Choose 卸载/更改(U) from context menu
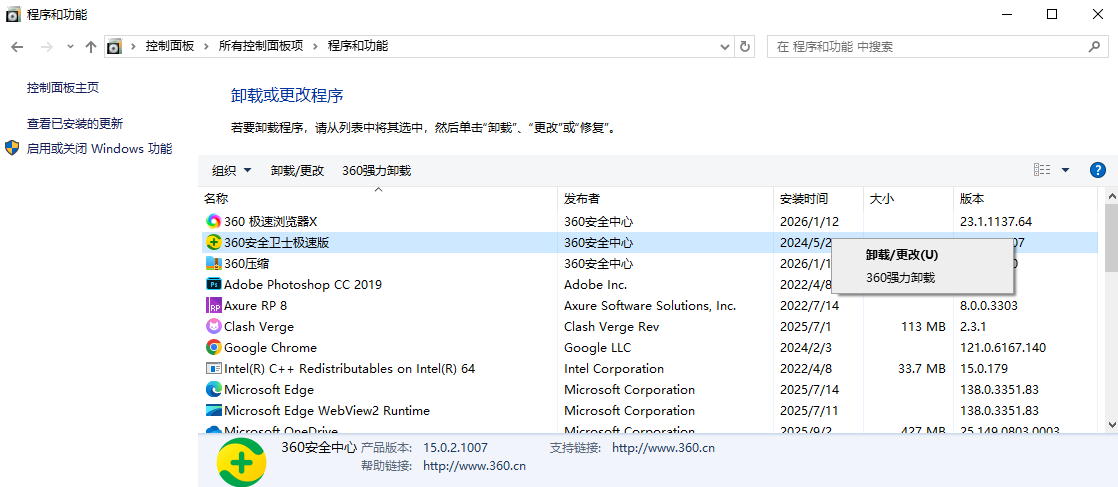The height and width of the screenshot is (487, 1118). tap(901, 255)
